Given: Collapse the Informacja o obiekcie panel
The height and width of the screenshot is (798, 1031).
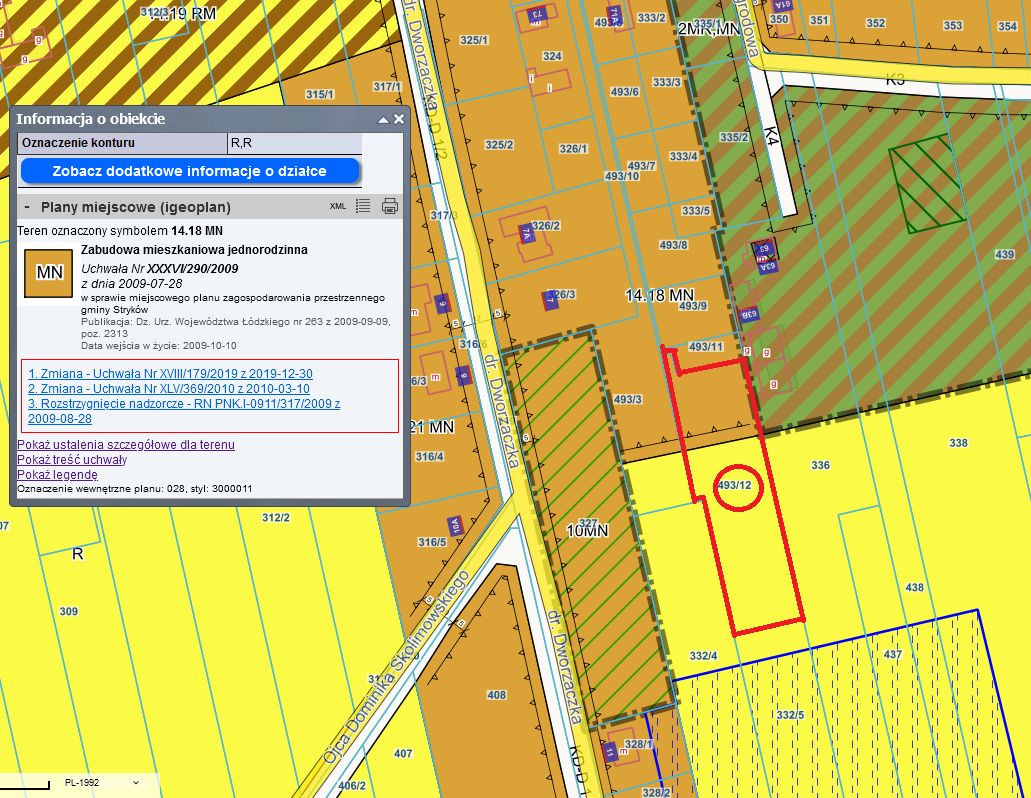Looking at the screenshot, I should [383, 120].
